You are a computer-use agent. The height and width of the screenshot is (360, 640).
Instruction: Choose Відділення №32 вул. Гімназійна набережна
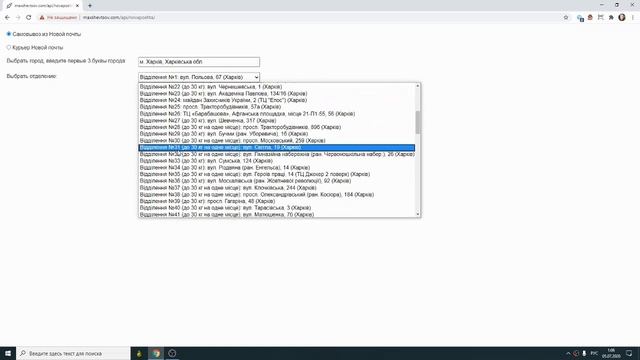point(277,154)
